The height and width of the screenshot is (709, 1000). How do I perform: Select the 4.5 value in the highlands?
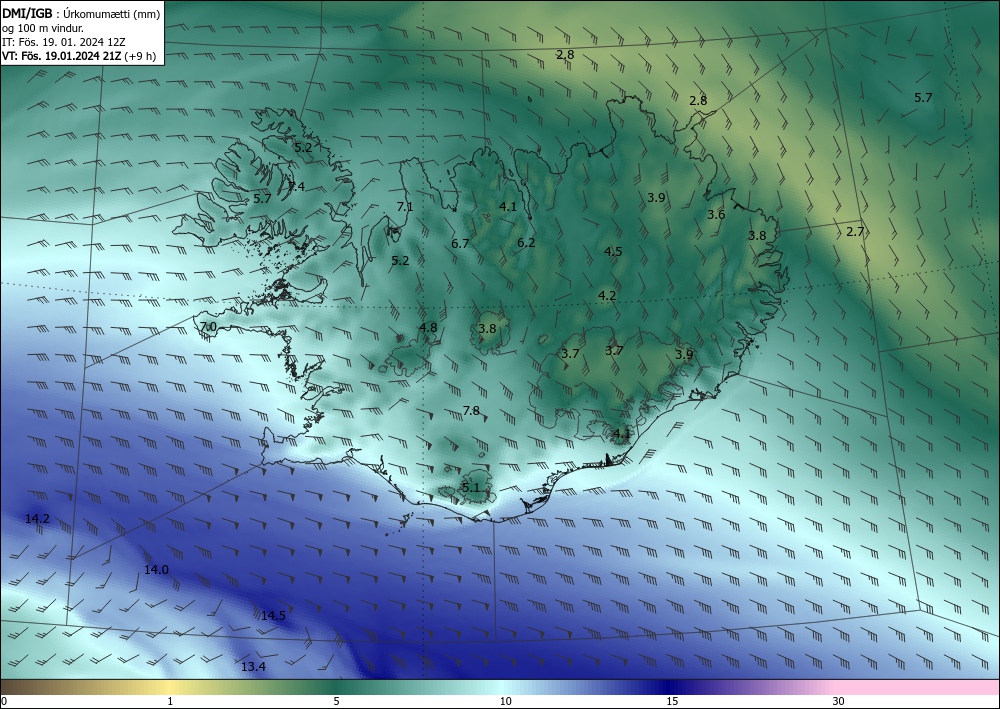click(613, 251)
